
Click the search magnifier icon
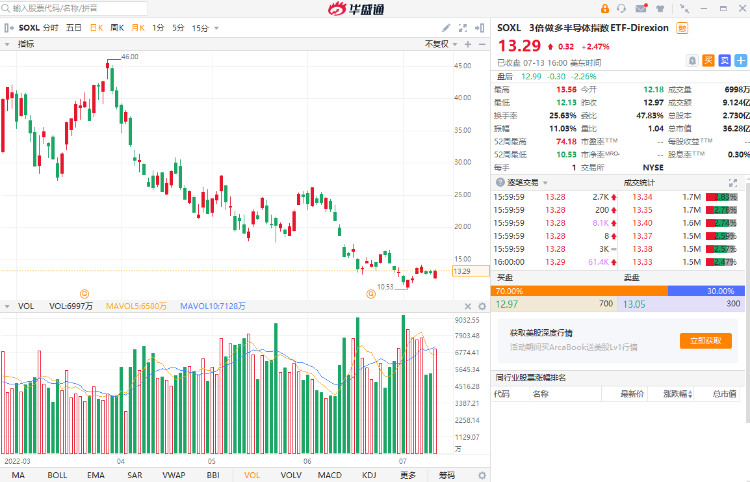coord(6,8)
